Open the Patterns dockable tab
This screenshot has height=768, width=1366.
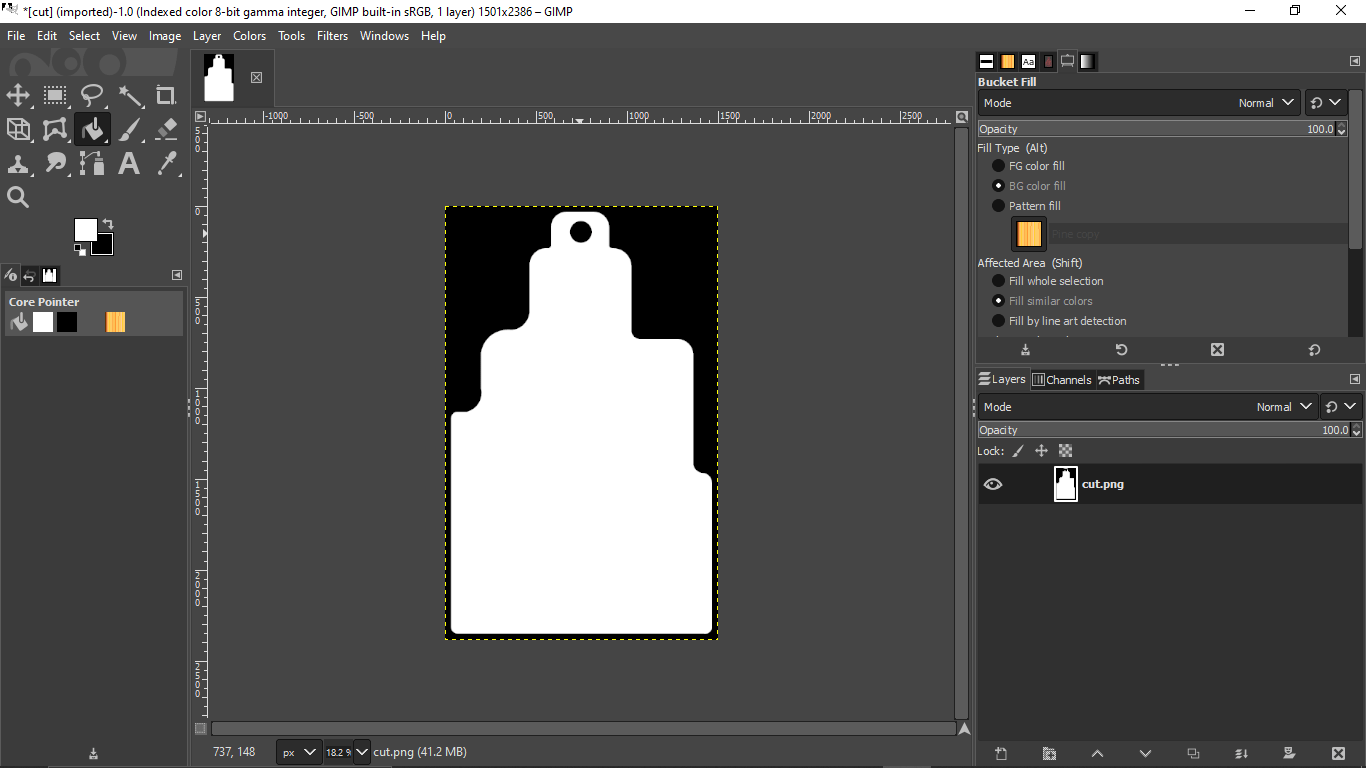[1008, 62]
